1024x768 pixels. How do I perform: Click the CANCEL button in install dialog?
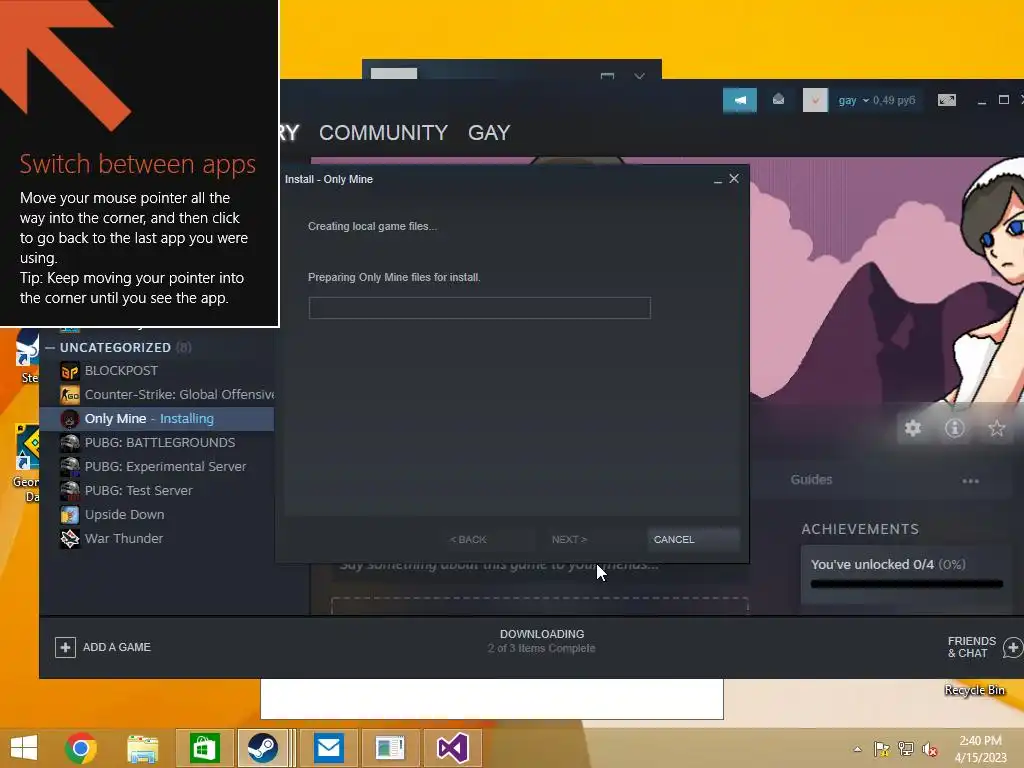click(693, 539)
